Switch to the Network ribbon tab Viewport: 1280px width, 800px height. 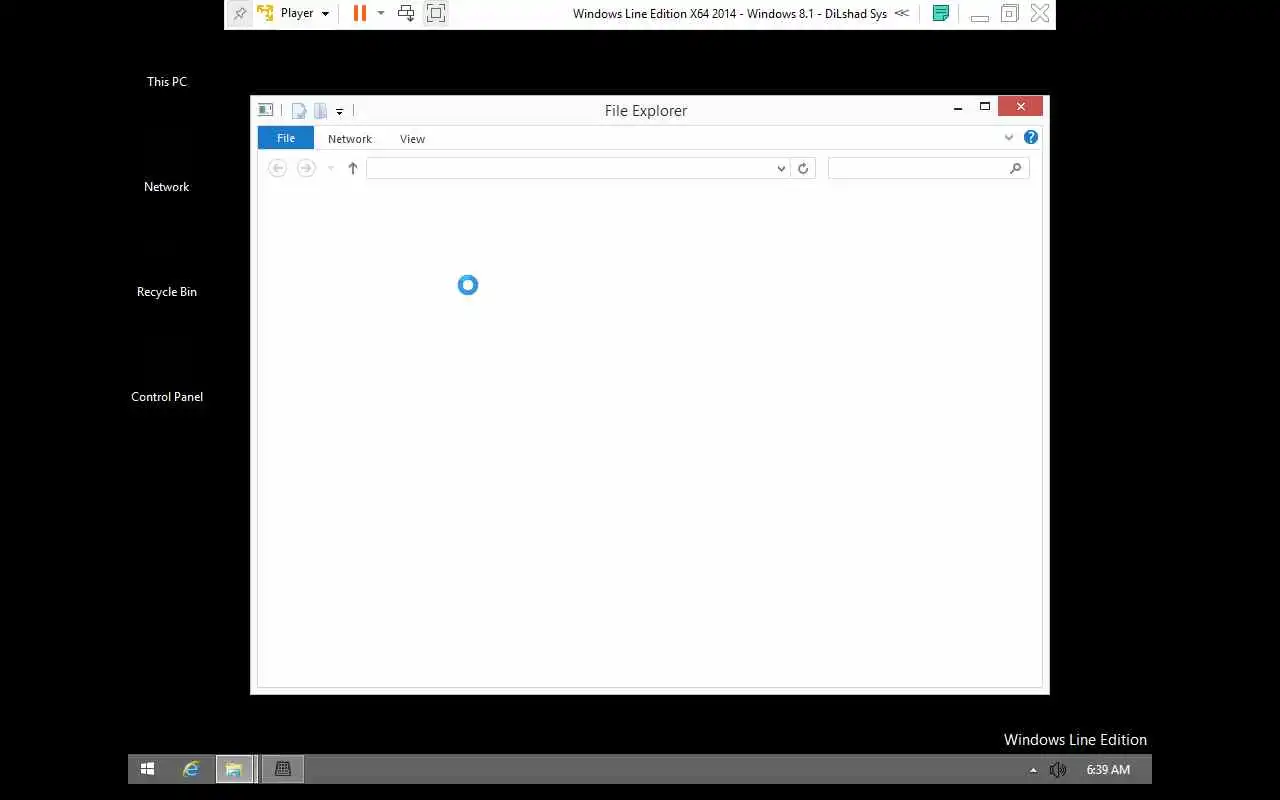tap(350, 139)
